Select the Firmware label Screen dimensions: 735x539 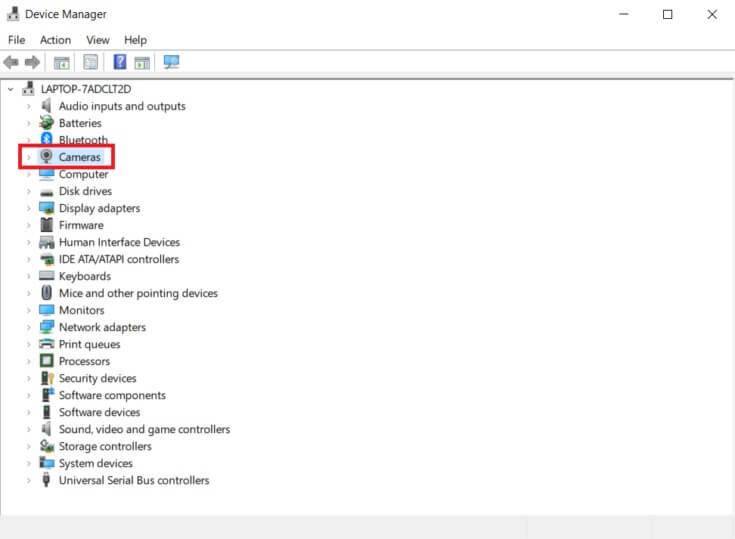click(x=81, y=225)
